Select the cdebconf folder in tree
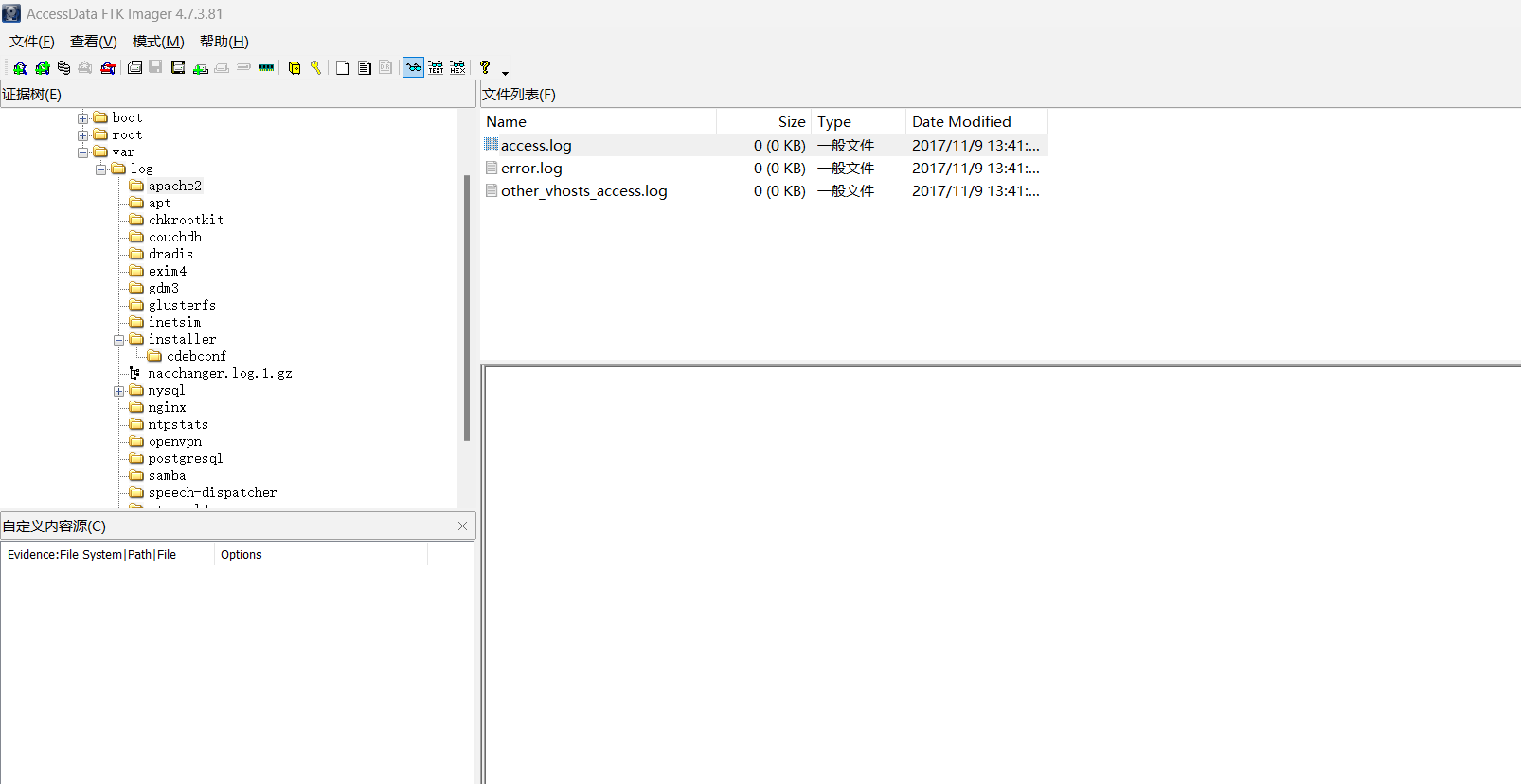The width and height of the screenshot is (1521, 784). [196, 356]
